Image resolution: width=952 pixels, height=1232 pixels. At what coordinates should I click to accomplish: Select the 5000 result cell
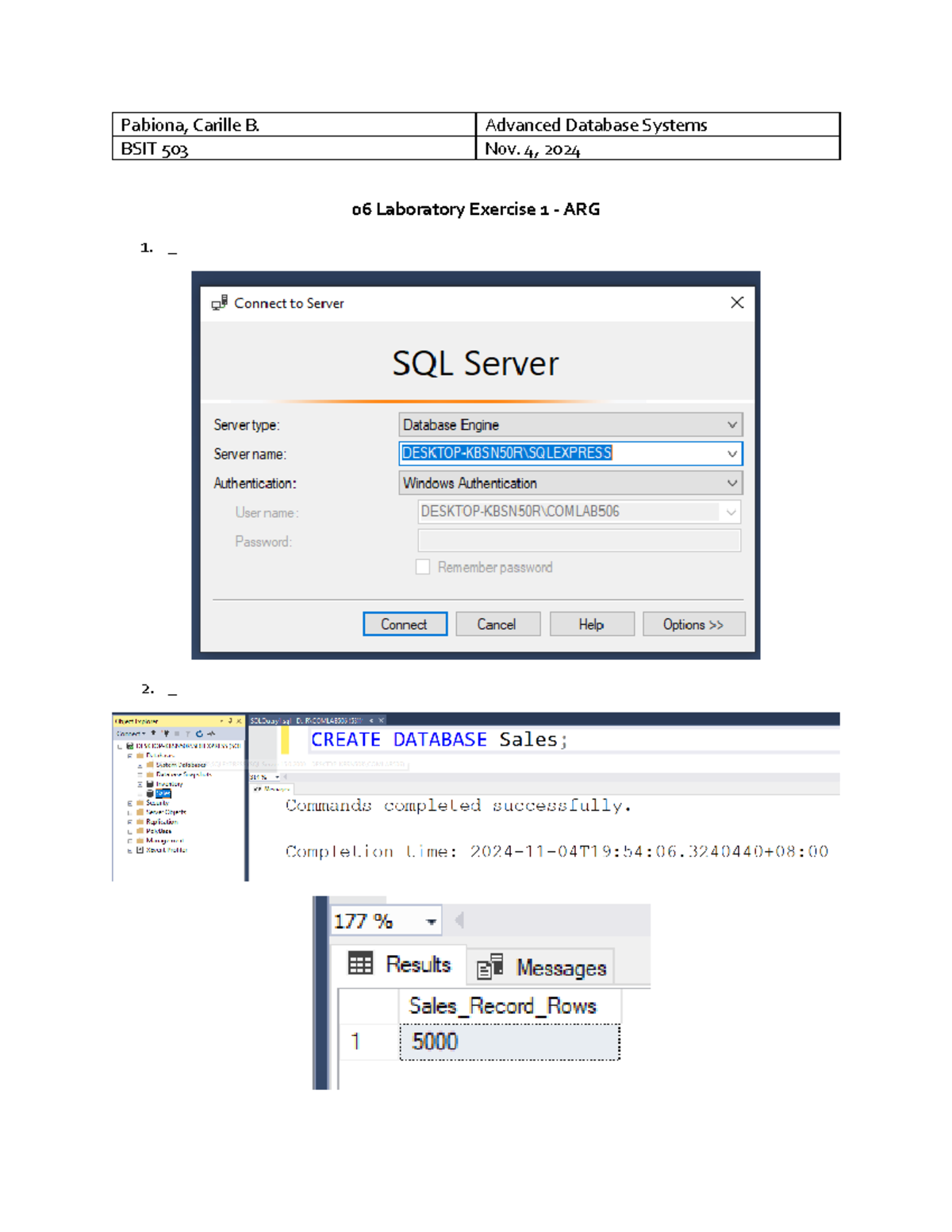coord(509,1042)
